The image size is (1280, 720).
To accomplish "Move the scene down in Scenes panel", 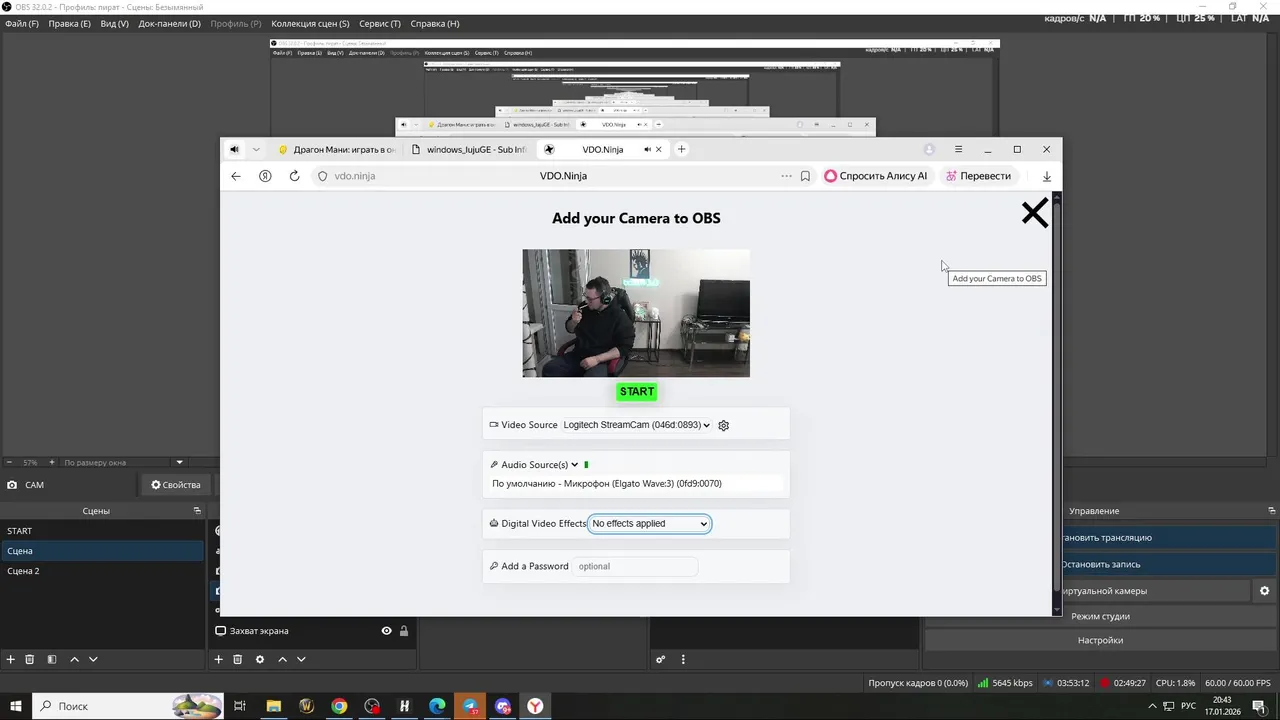I will coord(93,660).
